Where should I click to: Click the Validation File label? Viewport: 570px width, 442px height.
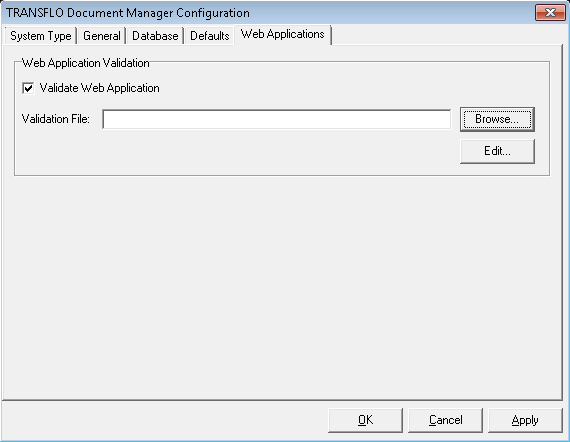click(x=56, y=119)
